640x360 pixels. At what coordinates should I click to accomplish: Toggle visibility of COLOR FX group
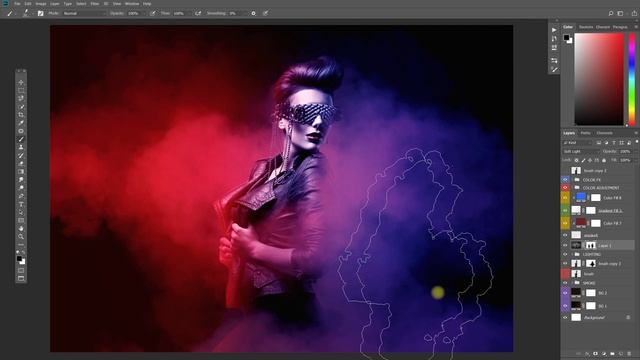(x=565, y=180)
